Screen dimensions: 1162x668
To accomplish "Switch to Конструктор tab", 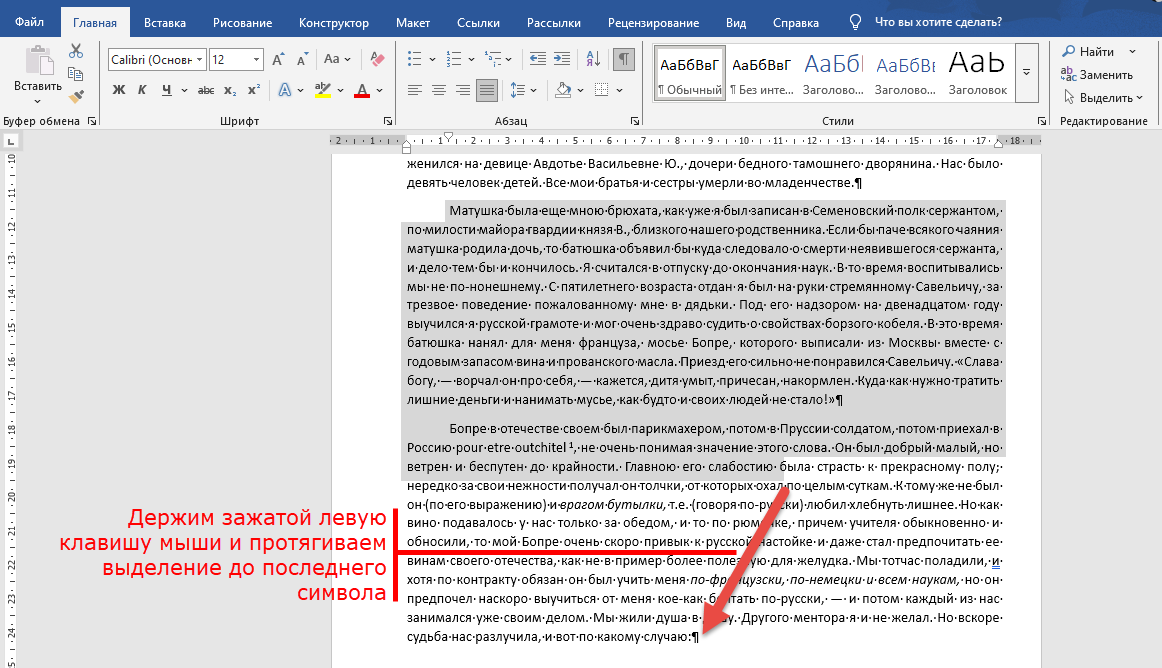I will tap(333, 22).
